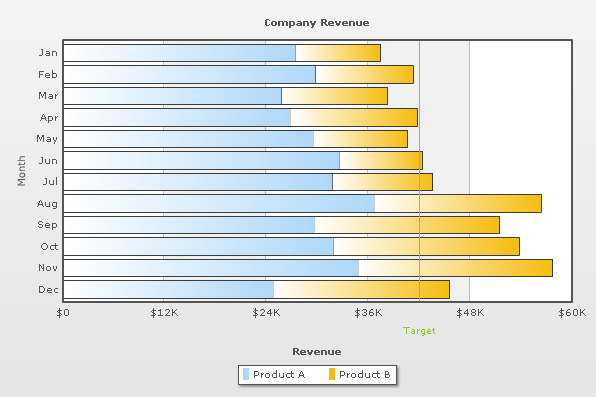This screenshot has height=397, width=596.
Task: Click the Nov month label
Action: [48, 268]
